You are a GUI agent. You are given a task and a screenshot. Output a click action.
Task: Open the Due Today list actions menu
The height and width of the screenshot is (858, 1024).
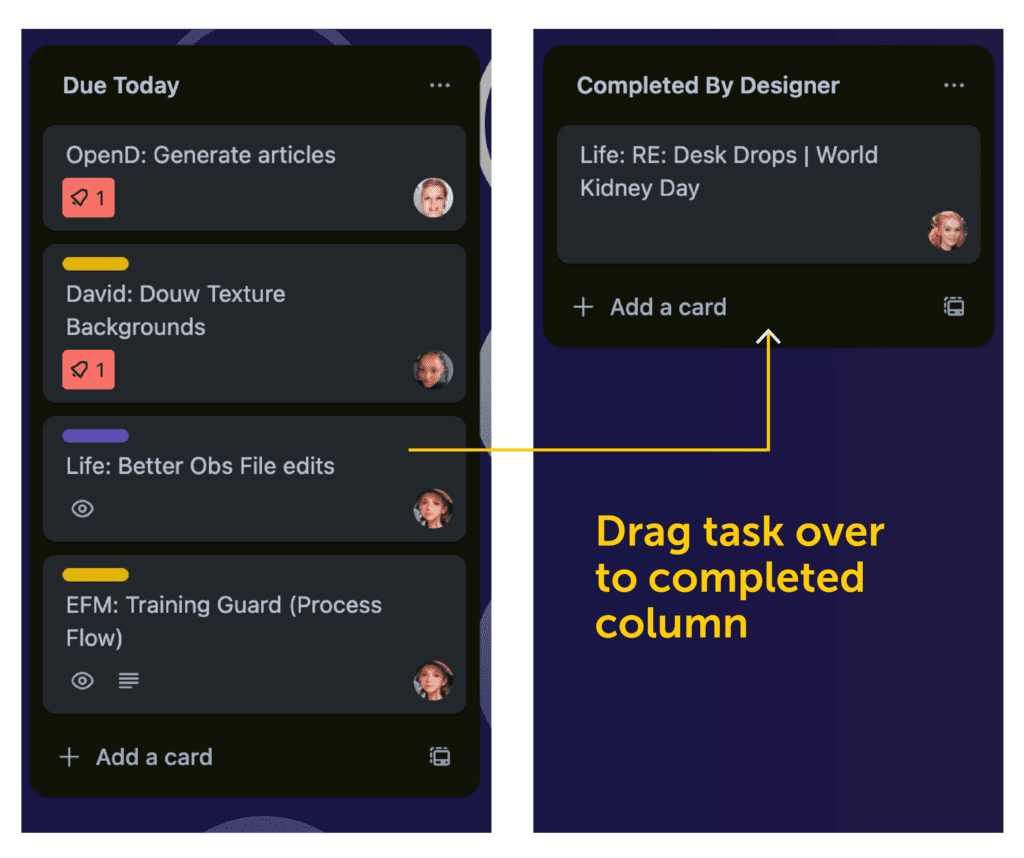(439, 86)
